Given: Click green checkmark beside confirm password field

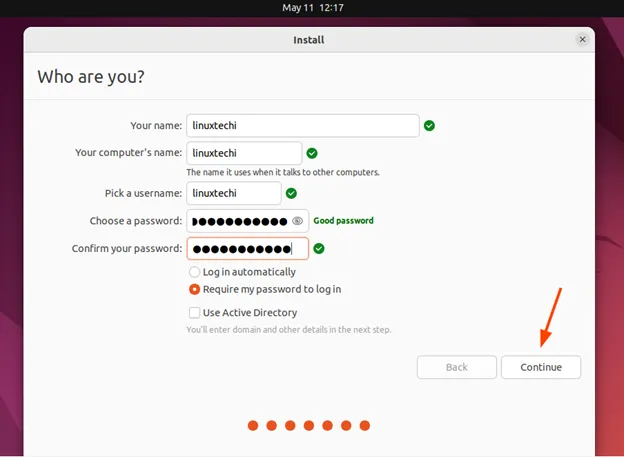Looking at the screenshot, I should 319,248.
